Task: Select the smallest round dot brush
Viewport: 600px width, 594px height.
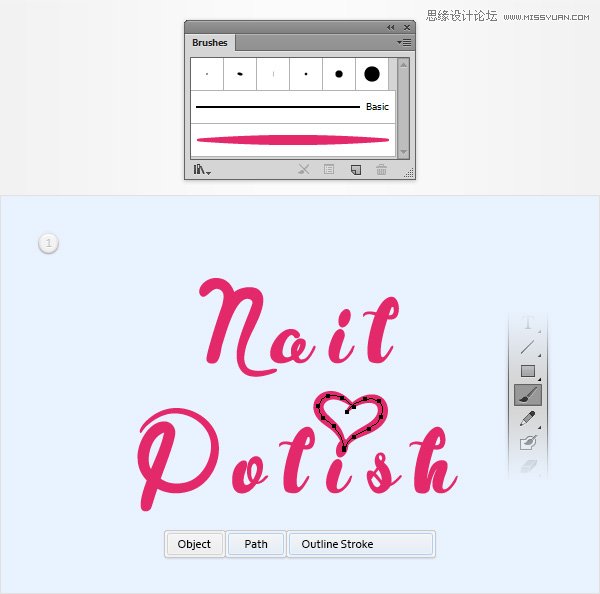Action: (x=207, y=74)
